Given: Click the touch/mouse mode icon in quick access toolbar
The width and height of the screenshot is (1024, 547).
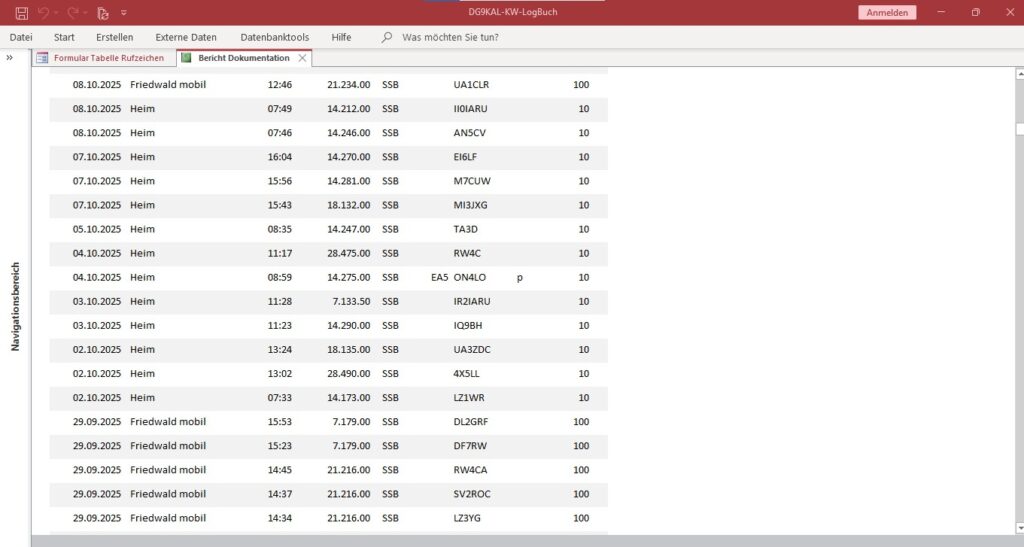Looking at the screenshot, I should (x=102, y=13).
